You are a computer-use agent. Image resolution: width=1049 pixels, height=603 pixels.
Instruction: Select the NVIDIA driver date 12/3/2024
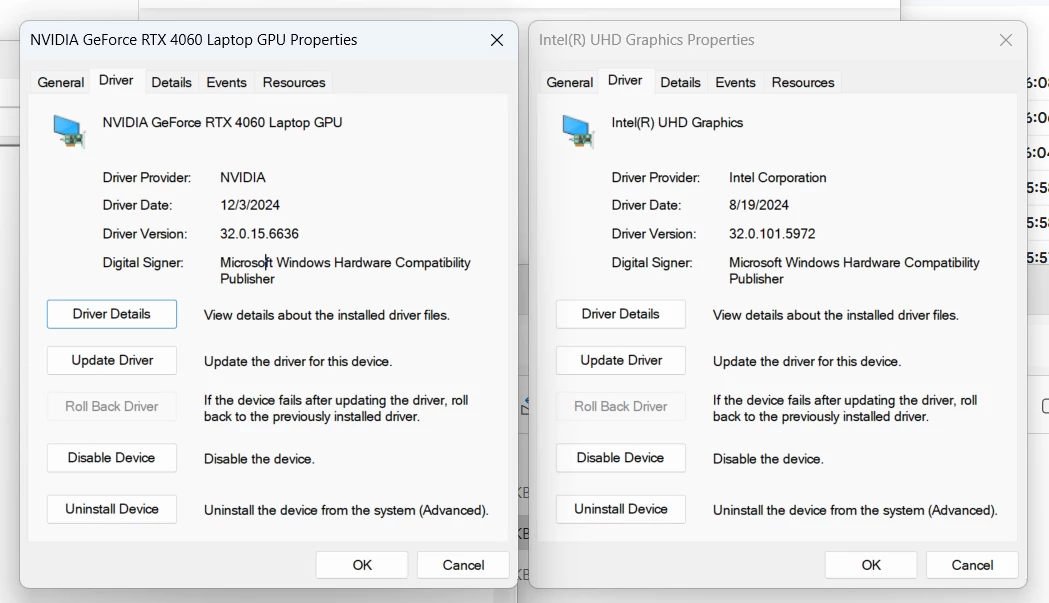[x=250, y=205]
